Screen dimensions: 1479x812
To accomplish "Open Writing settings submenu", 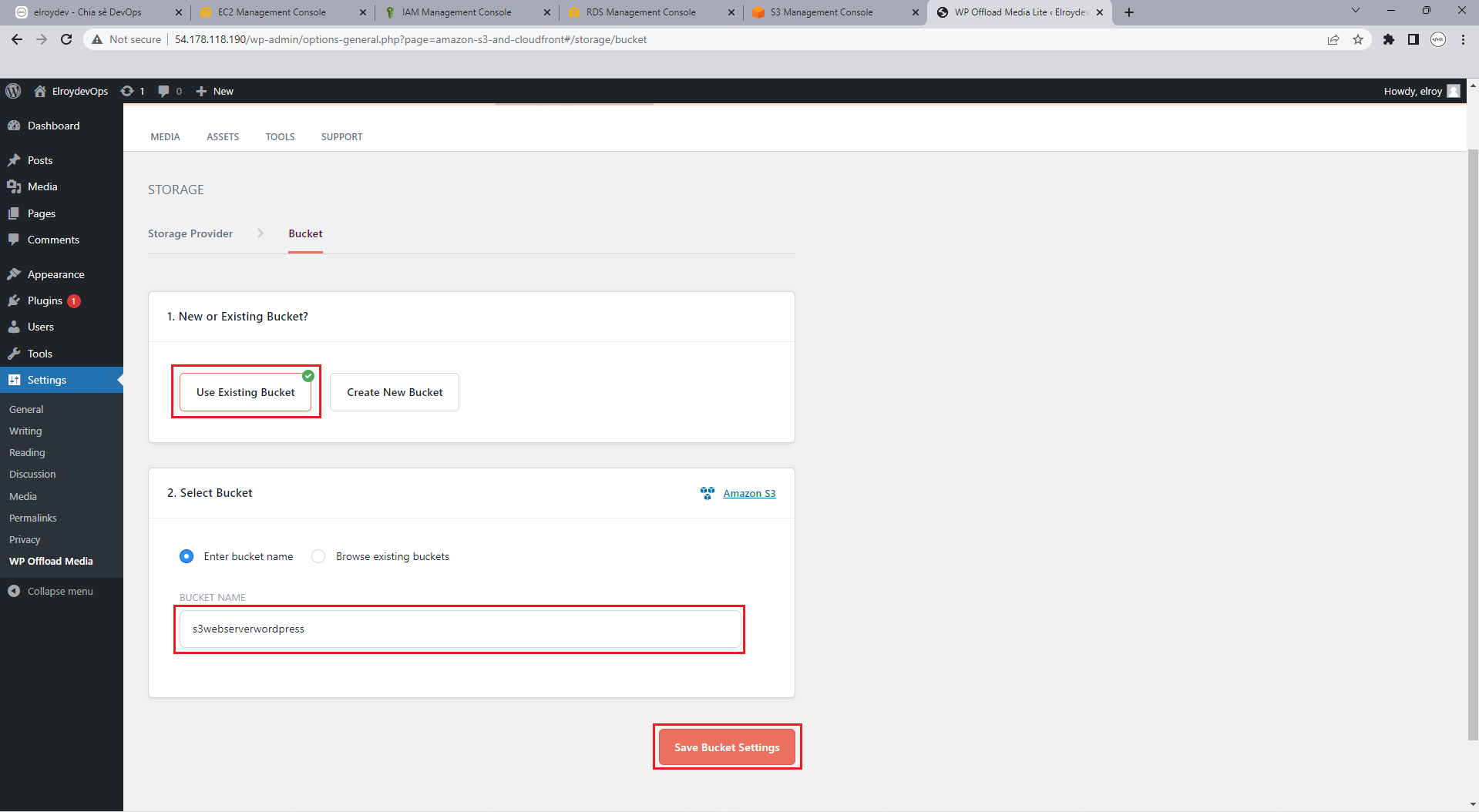I will [25, 431].
